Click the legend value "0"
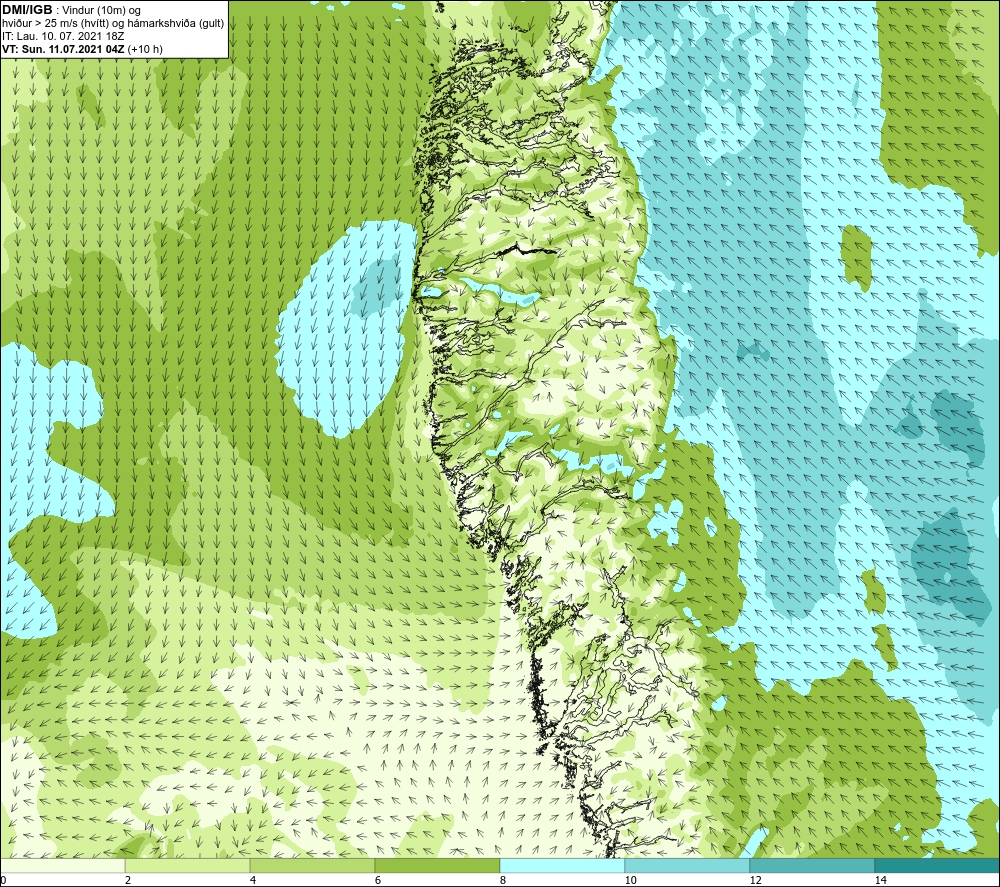 coord(3,880)
